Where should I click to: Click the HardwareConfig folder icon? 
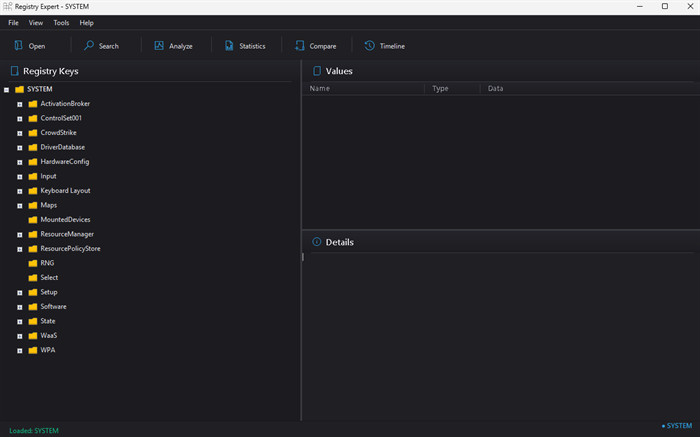click(33, 162)
